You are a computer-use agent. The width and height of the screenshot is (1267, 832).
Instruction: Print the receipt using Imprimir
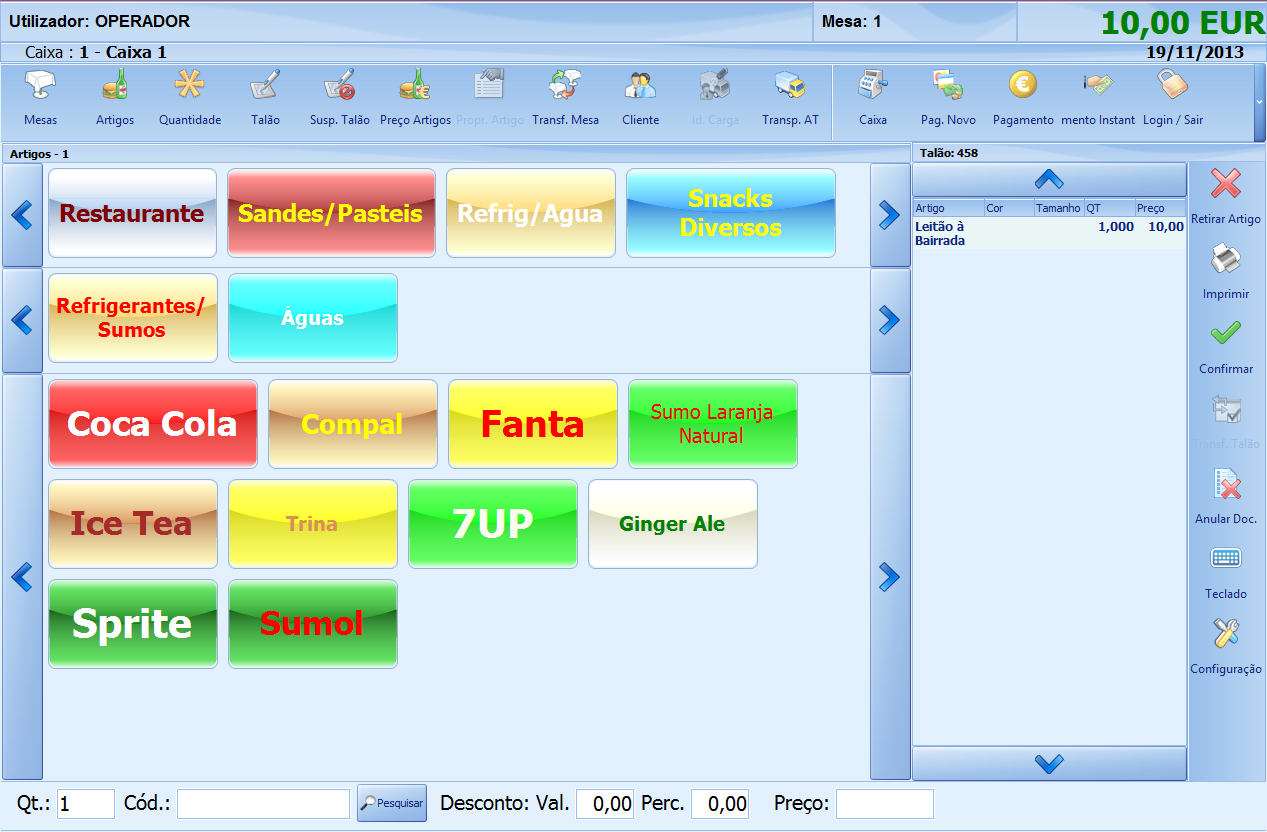click(1226, 271)
